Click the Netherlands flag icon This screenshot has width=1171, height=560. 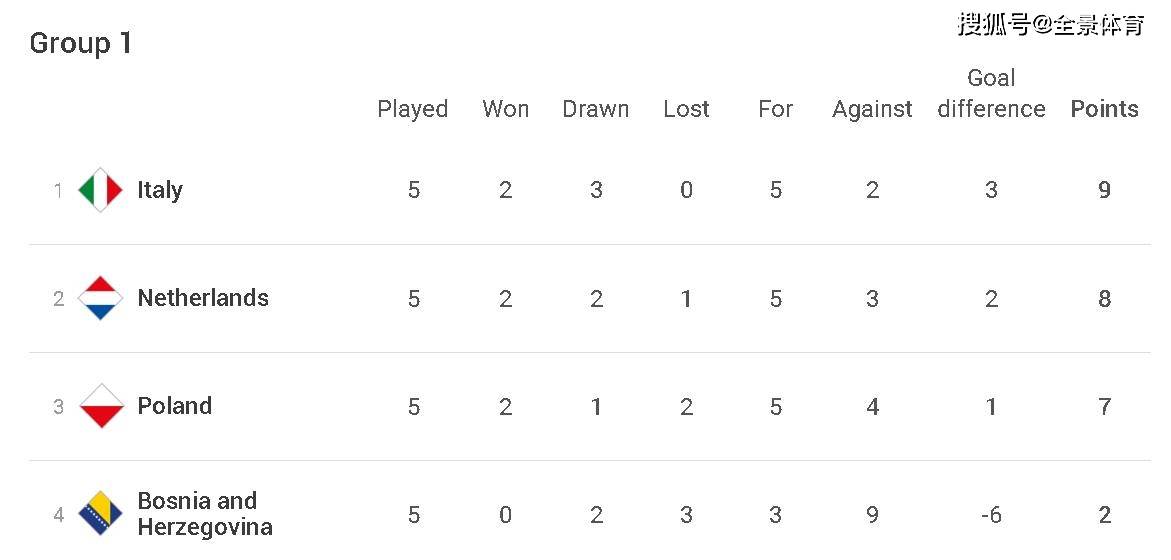(x=100, y=298)
